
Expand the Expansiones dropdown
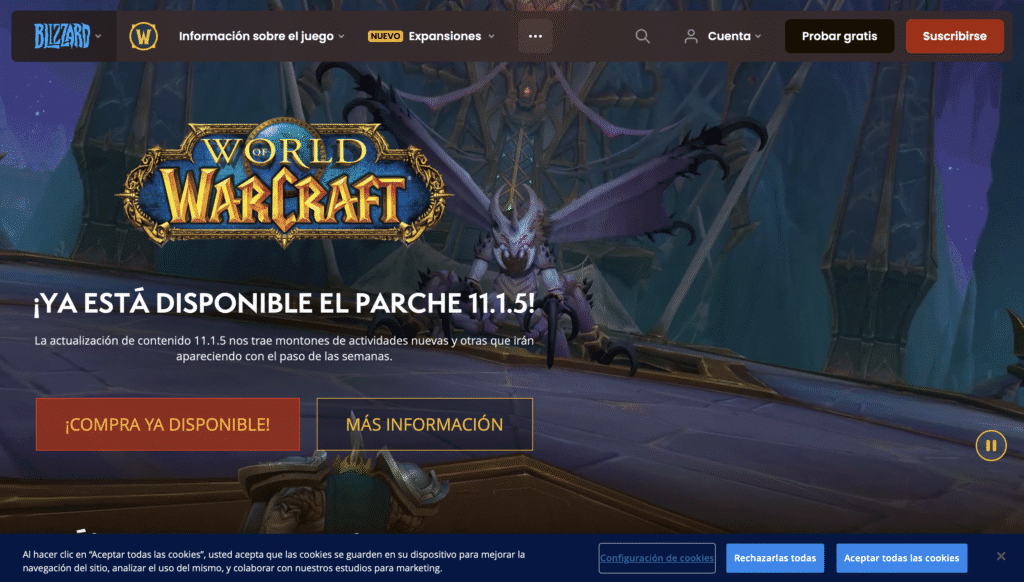(451, 36)
